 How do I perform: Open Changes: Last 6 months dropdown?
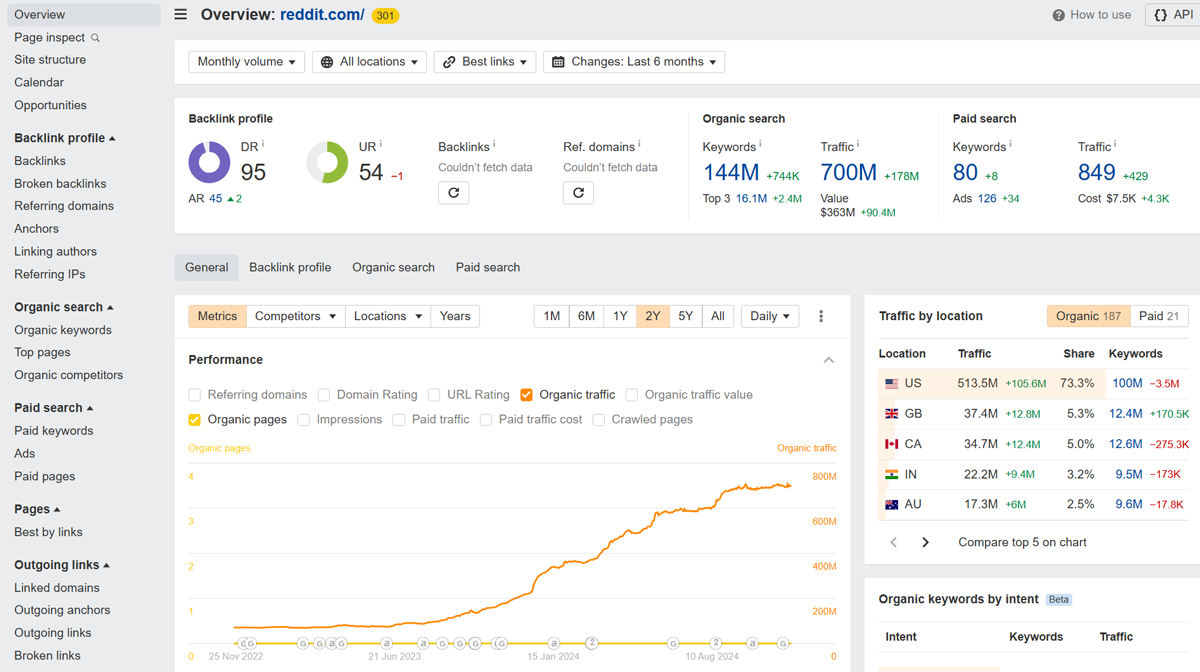point(634,62)
